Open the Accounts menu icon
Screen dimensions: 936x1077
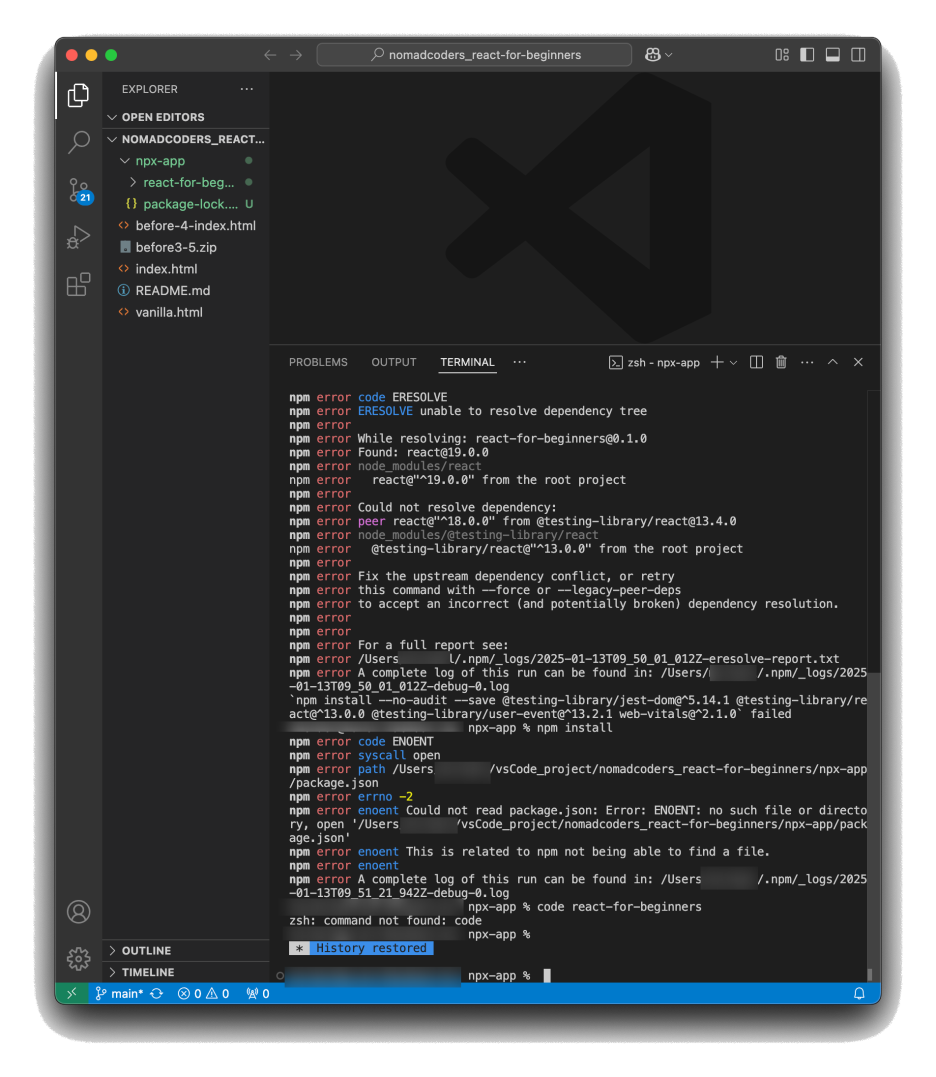tap(78, 911)
